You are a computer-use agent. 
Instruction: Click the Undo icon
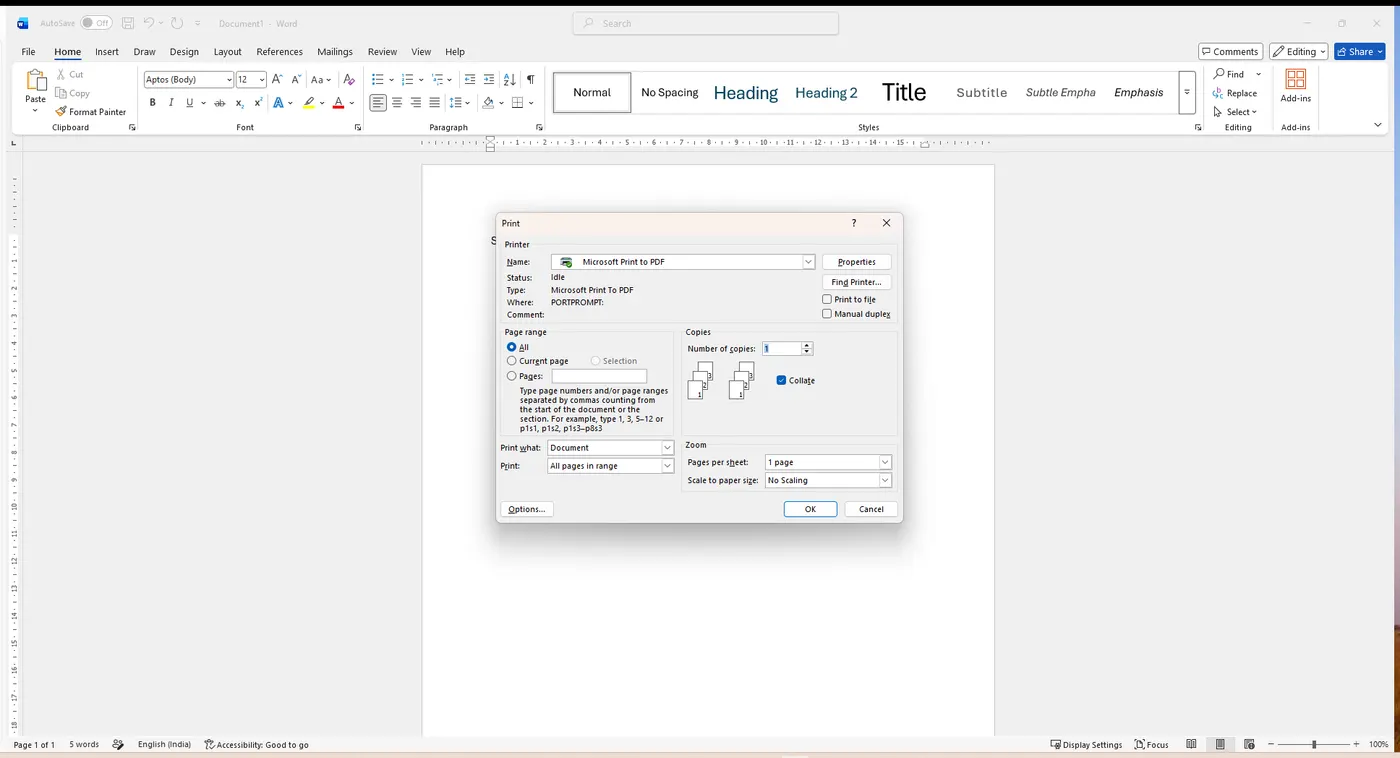[x=149, y=23]
